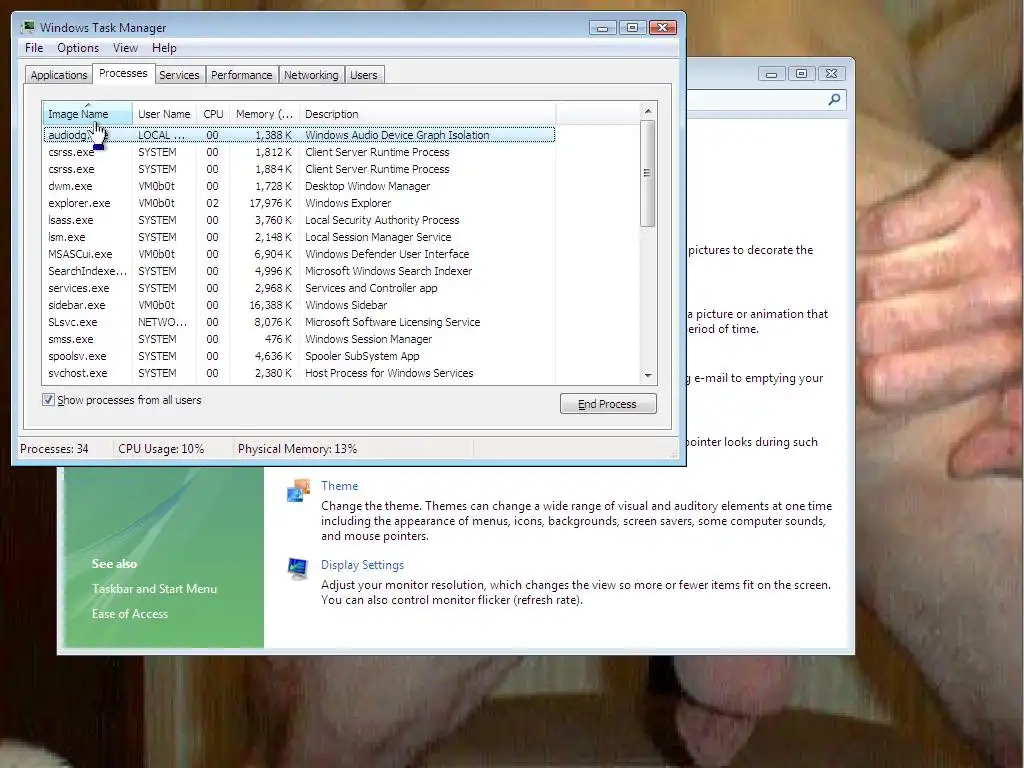
Task: Sort by the Image Name column header
Action: (x=88, y=114)
